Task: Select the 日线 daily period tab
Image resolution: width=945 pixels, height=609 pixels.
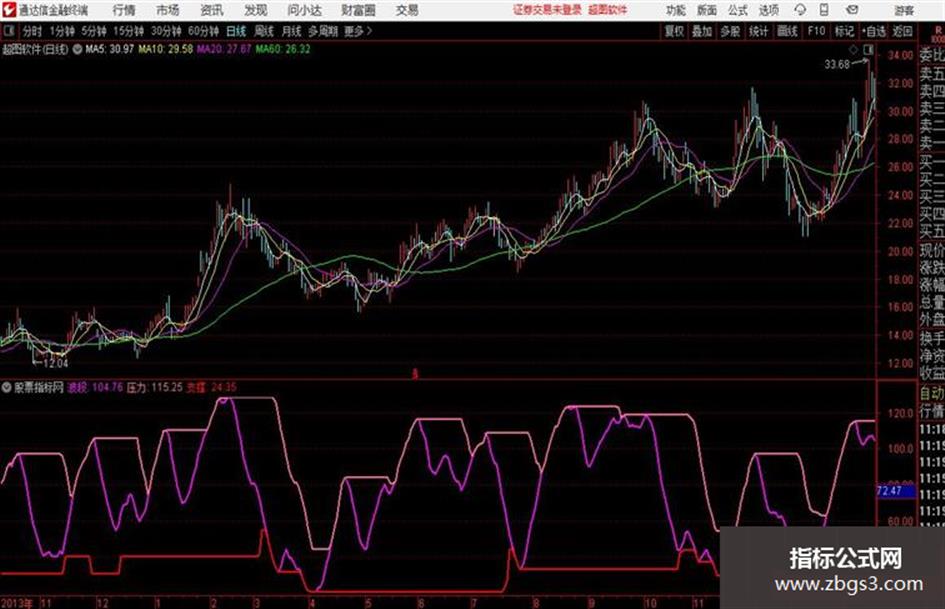Action: (x=236, y=31)
